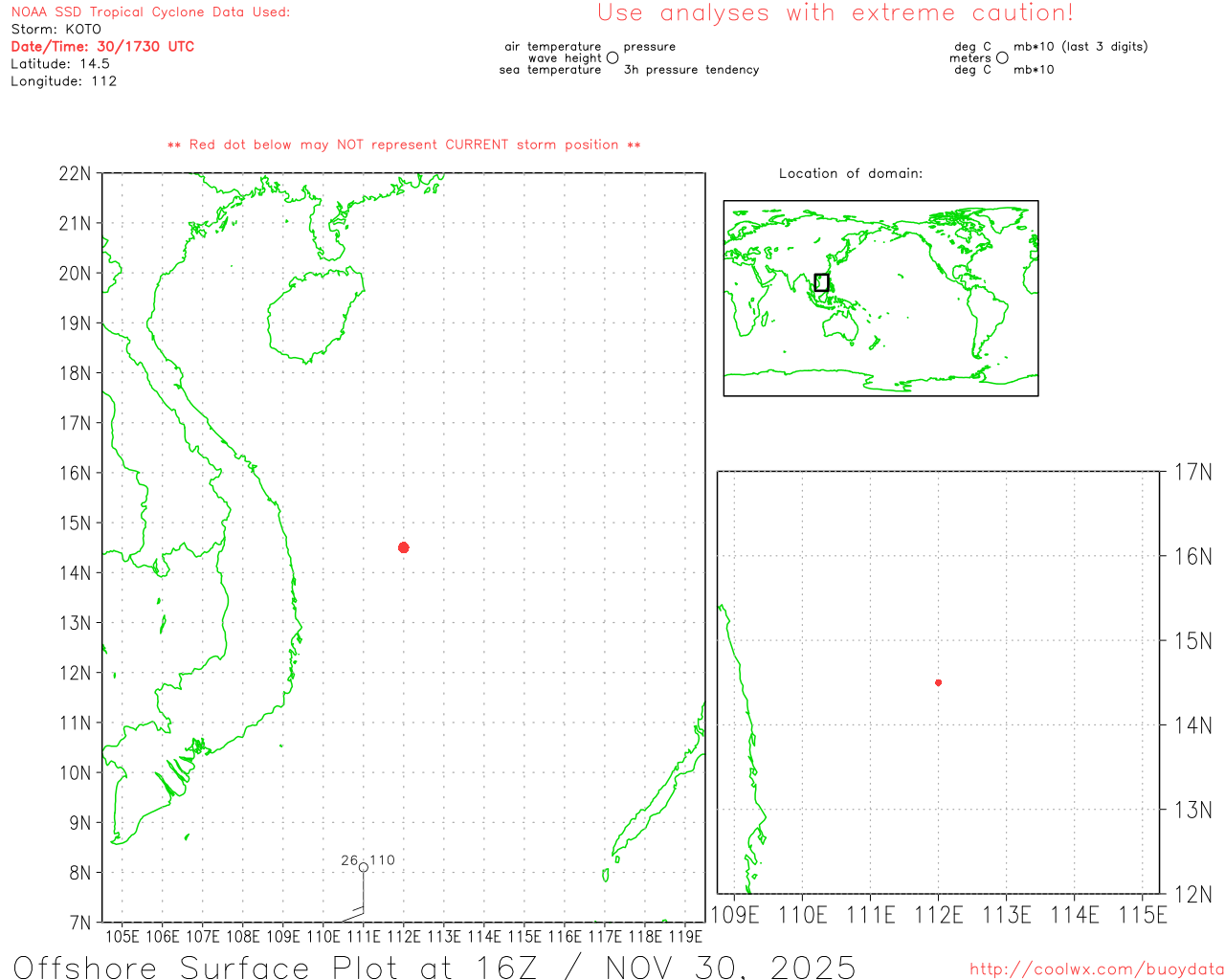Click the '108E' longitude label on main map

point(243,937)
